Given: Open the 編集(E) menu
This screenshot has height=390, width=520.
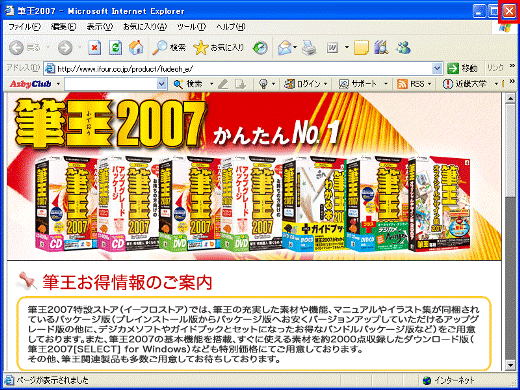Looking at the screenshot, I should (x=63, y=27).
